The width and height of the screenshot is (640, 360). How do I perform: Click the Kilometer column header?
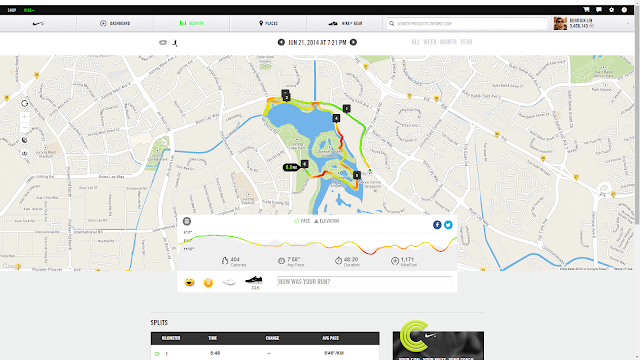point(171,338)
